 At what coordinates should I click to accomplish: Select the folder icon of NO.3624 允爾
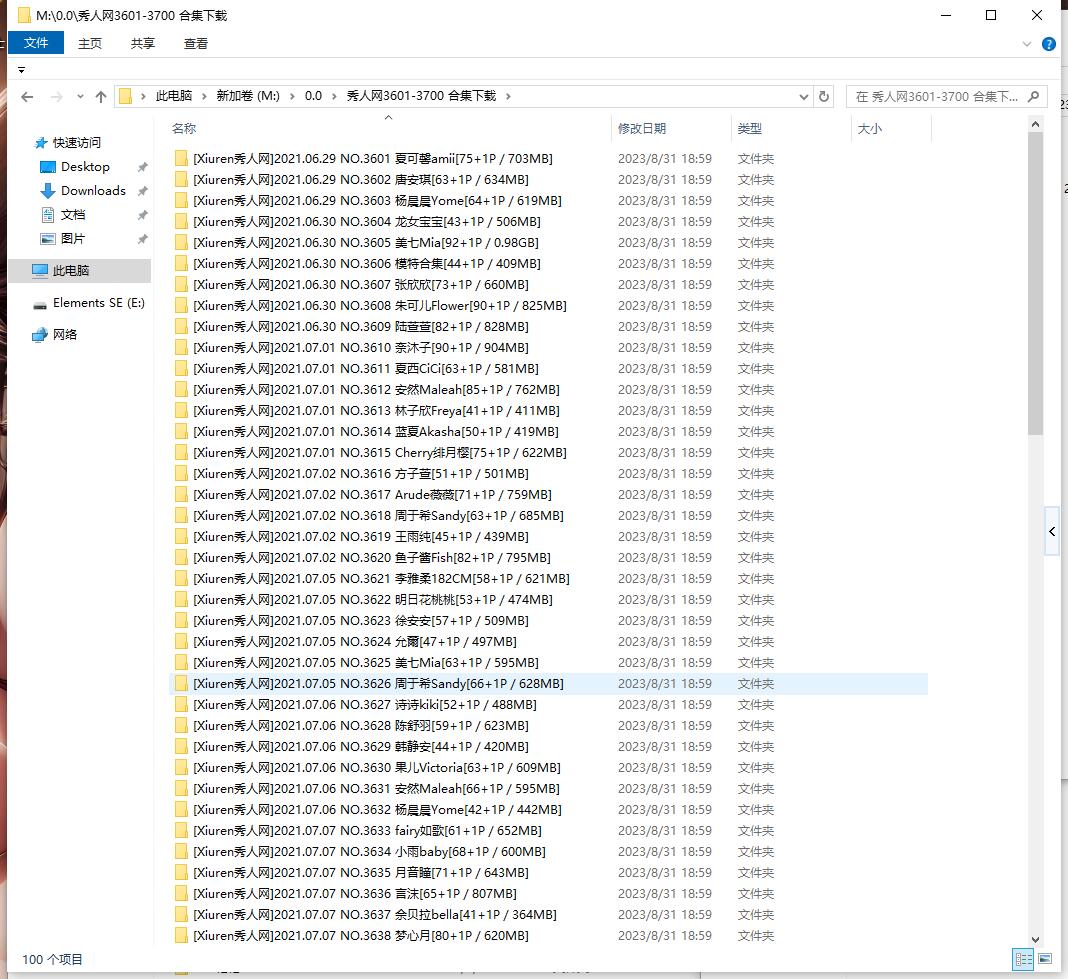tap(181, 642)
